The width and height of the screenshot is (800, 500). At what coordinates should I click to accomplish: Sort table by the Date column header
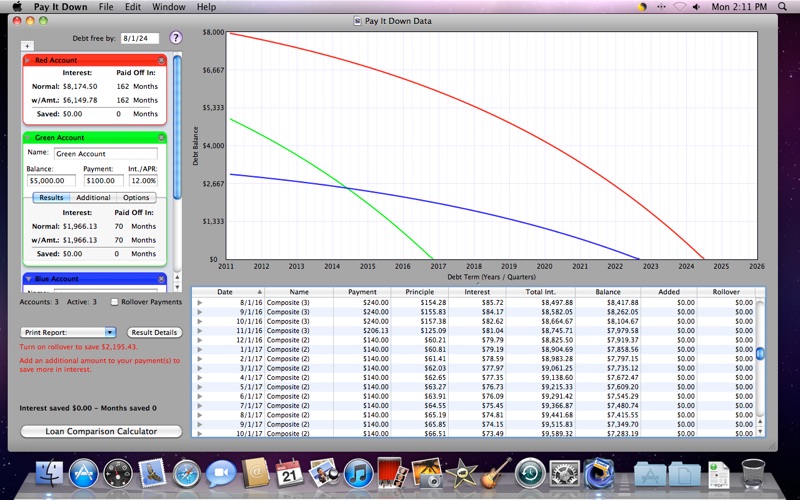coord(228,292)
